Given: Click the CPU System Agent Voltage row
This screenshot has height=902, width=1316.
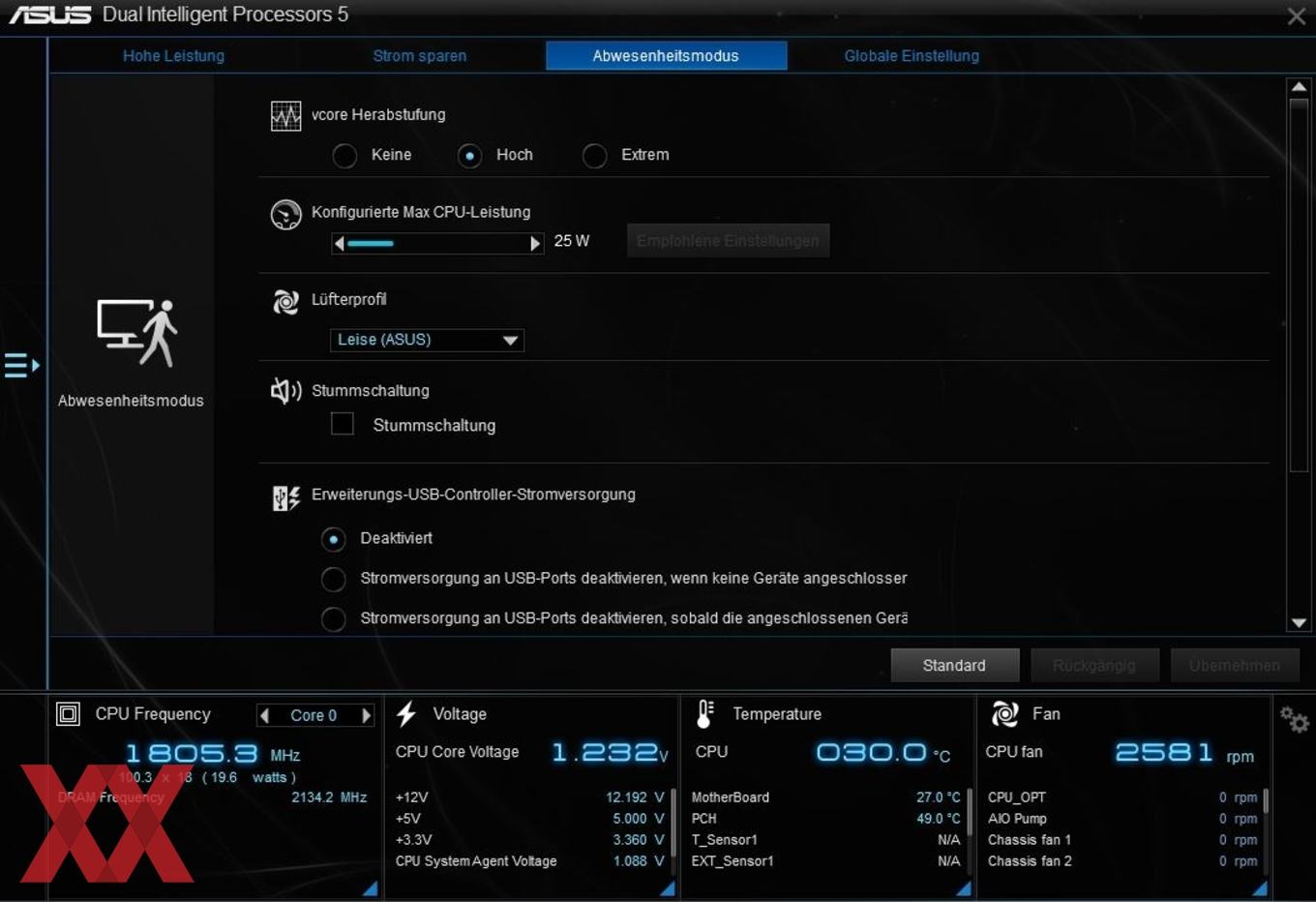Looking at the screenshot, I should pyautogui.click(x=529, y=861).
